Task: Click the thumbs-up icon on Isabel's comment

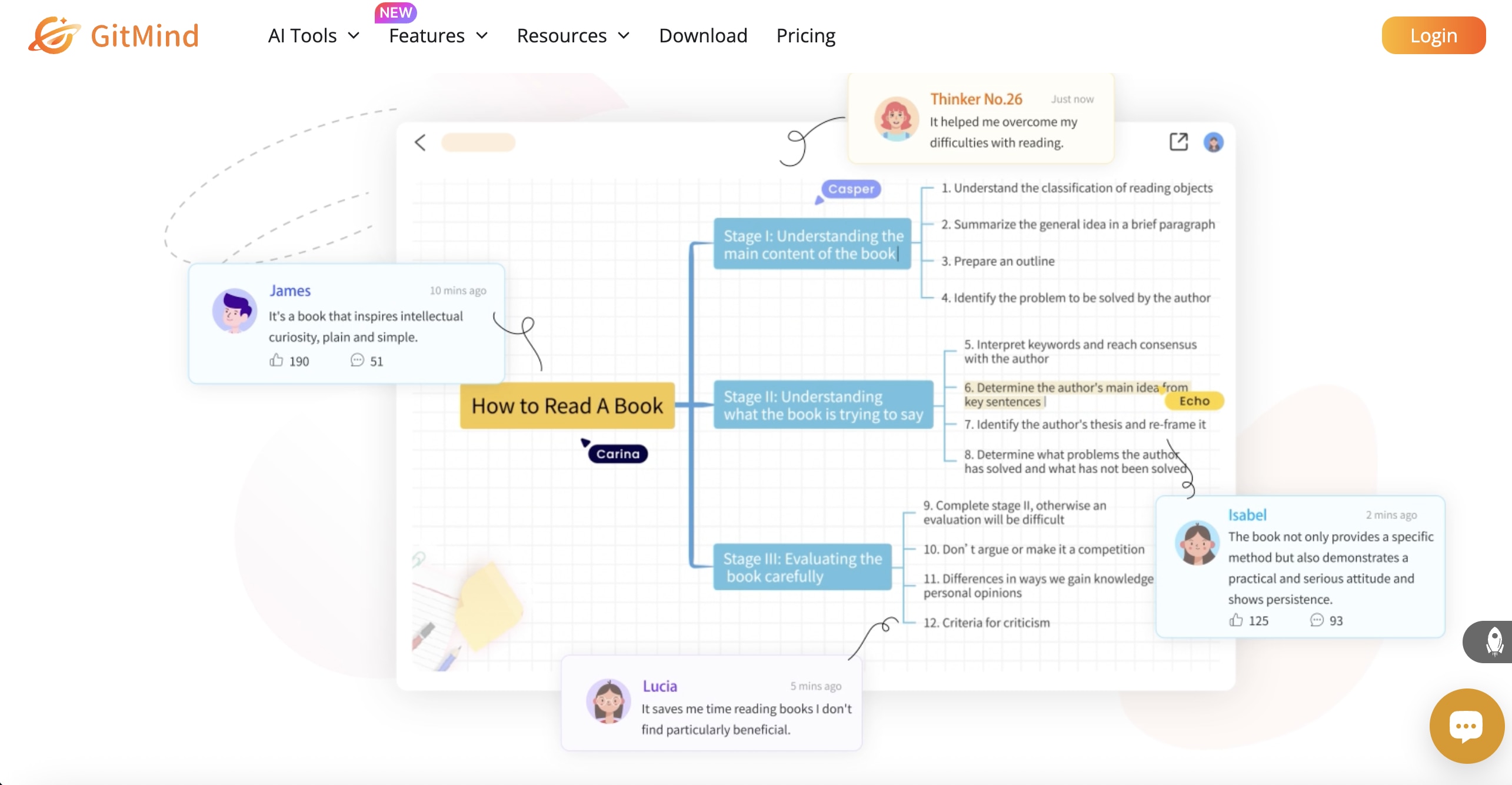Action: [1236, 620]
